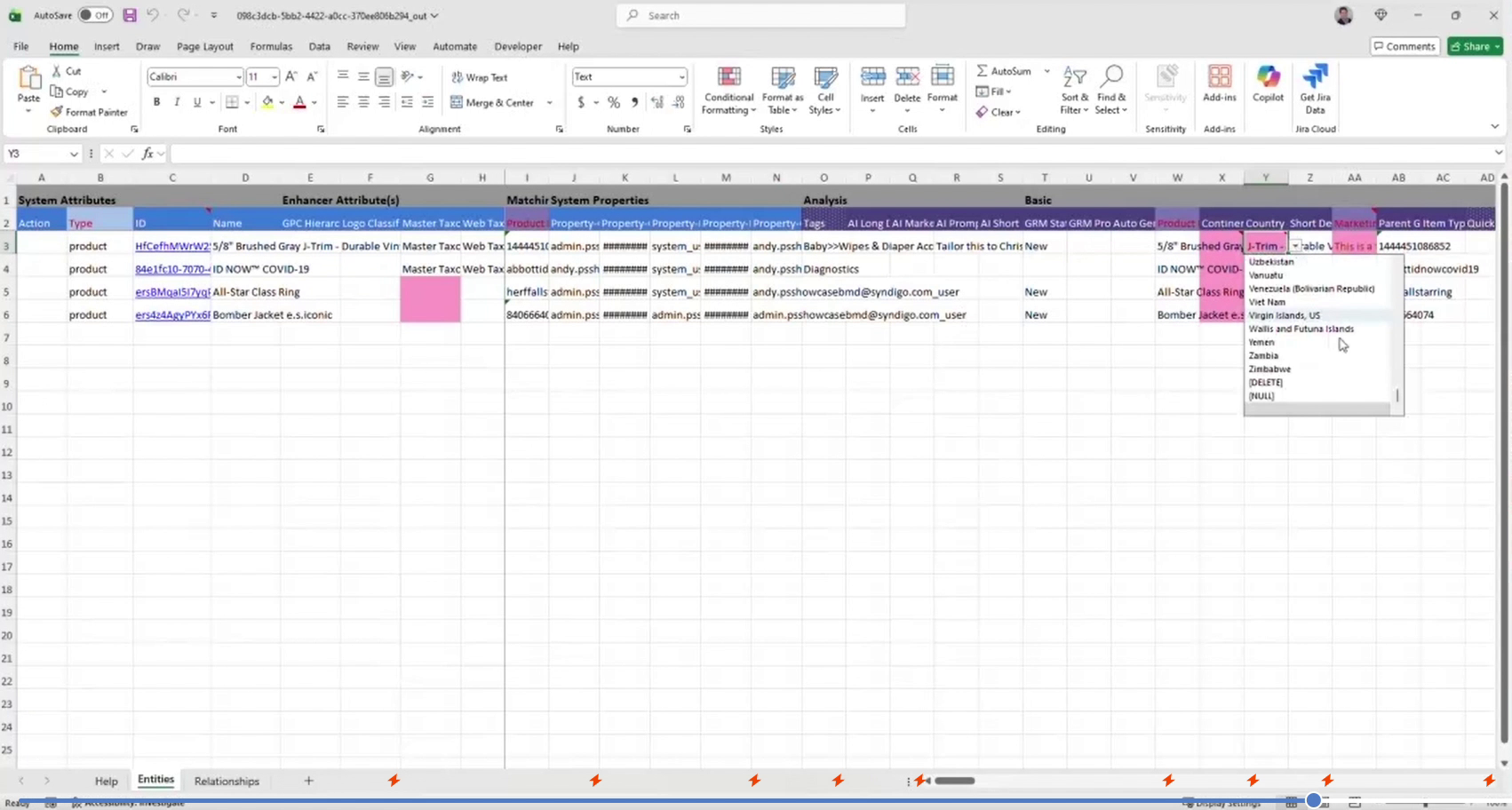Toggle bold formatting on selected cell
The width and height of the screenshot is (1512, 810).
(x=155, y=102)
